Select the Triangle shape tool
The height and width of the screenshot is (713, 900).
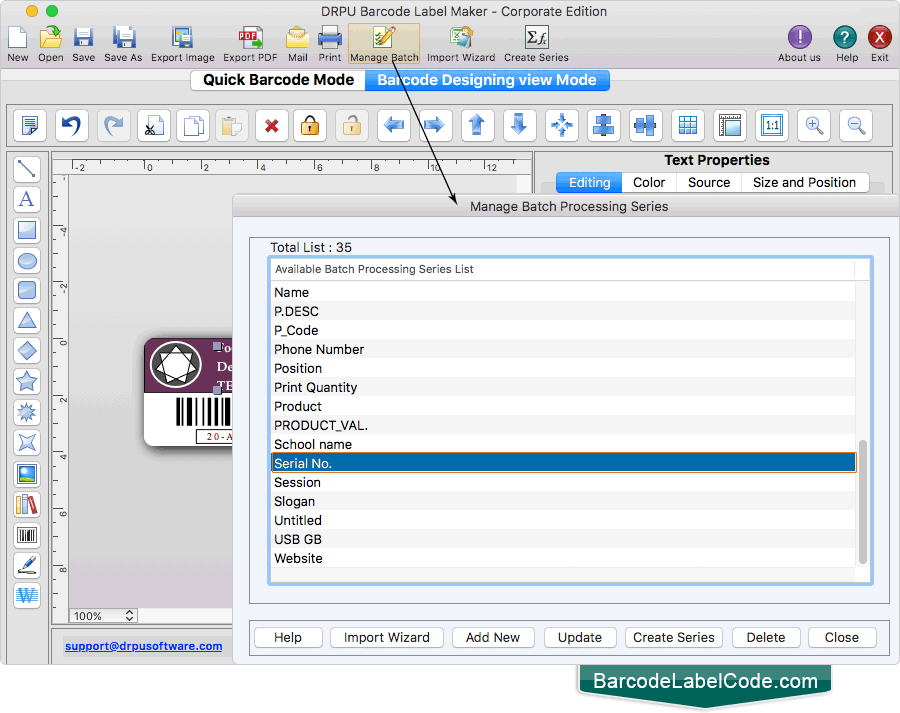click(x=27, y=320)
